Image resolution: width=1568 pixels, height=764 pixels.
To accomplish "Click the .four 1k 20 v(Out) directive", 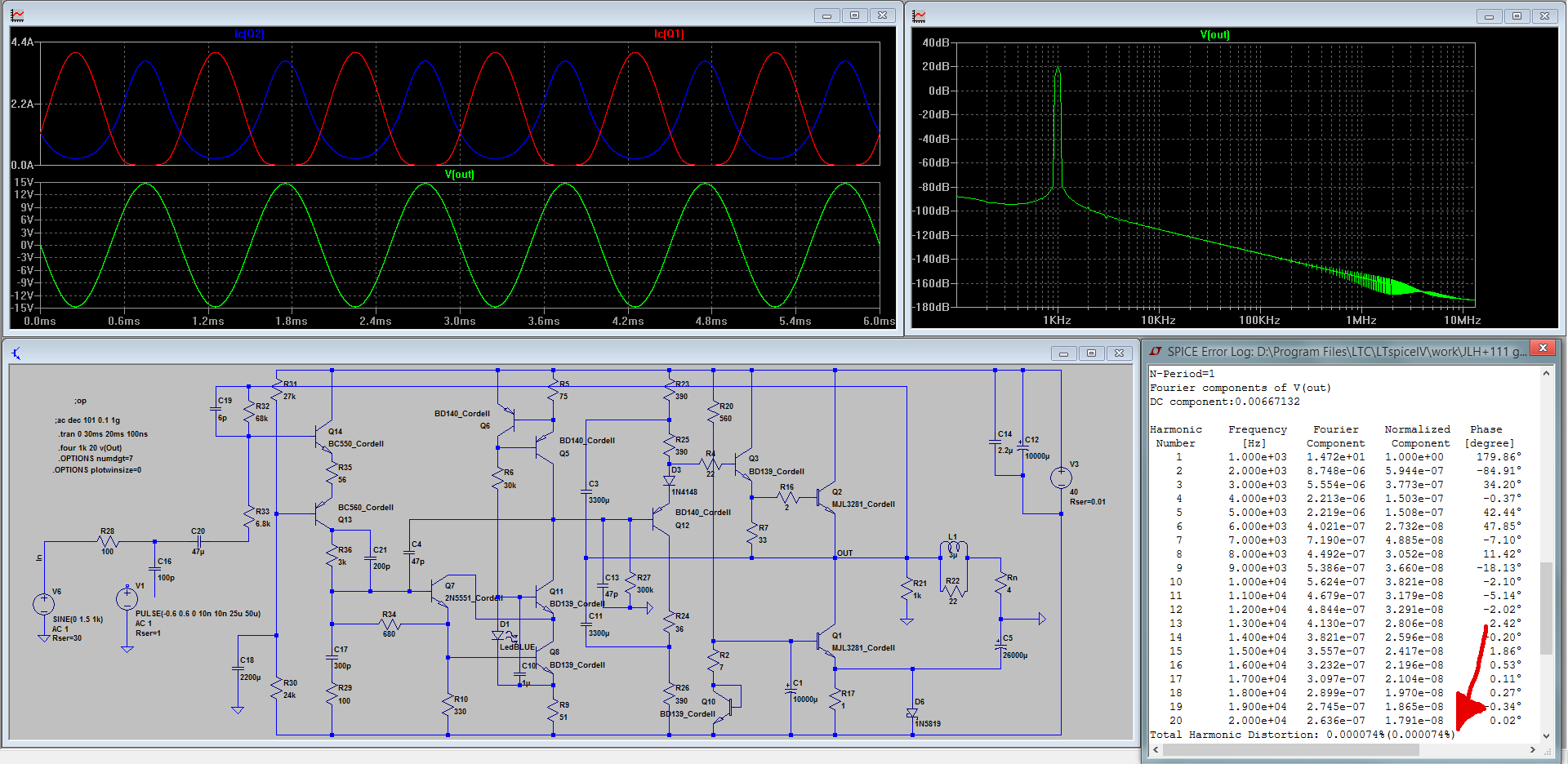I will [x=90, y=447].
